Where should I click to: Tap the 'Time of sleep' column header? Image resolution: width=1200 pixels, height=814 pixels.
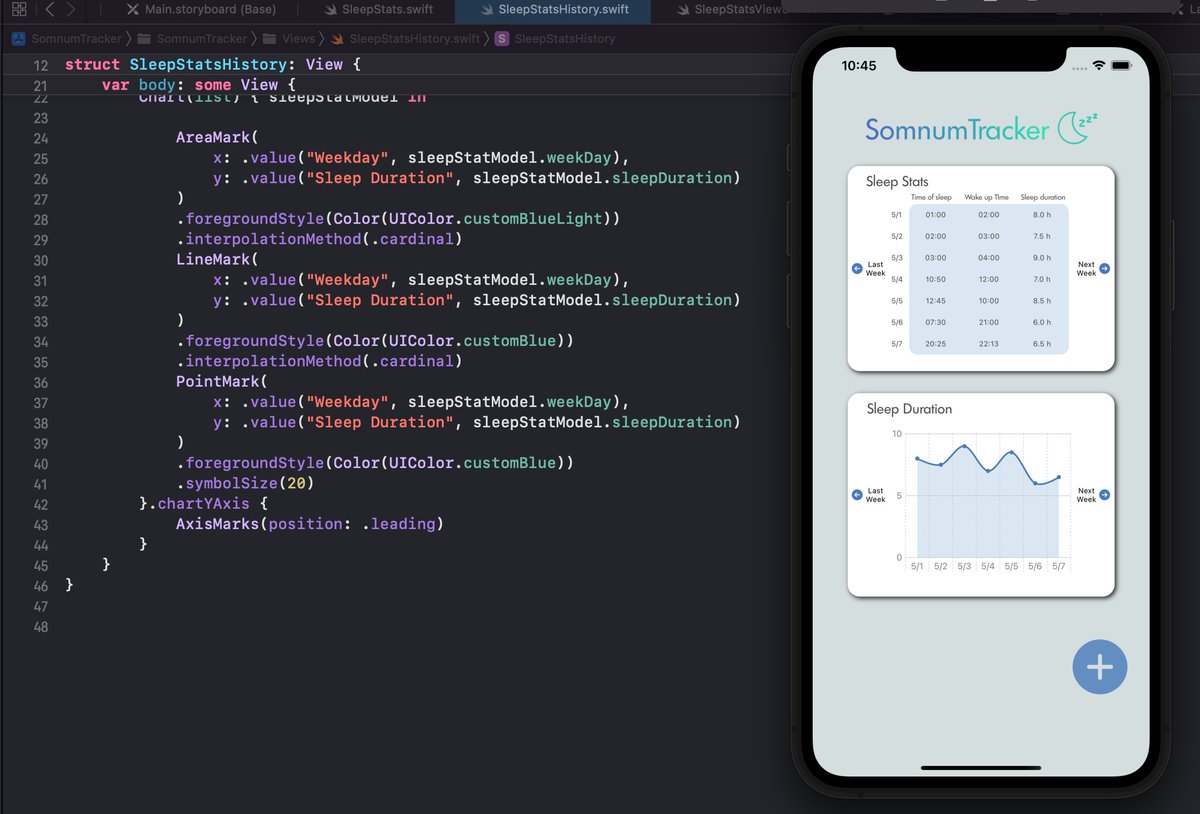click(931, 197)
